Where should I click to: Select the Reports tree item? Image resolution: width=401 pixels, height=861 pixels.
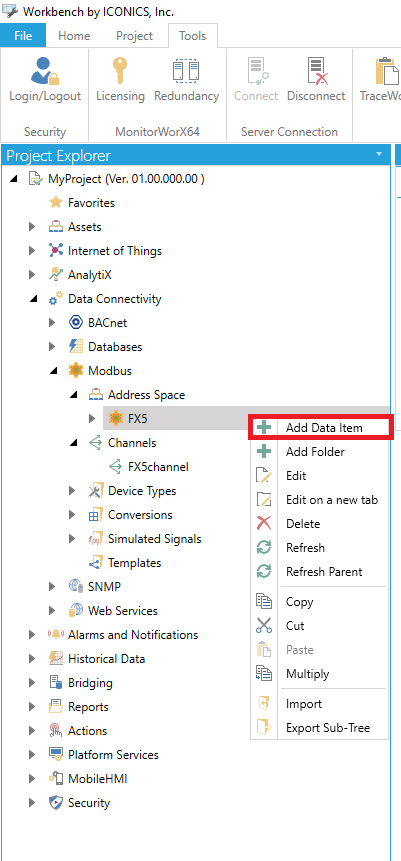pyautogui.click(x=88, y=707)
